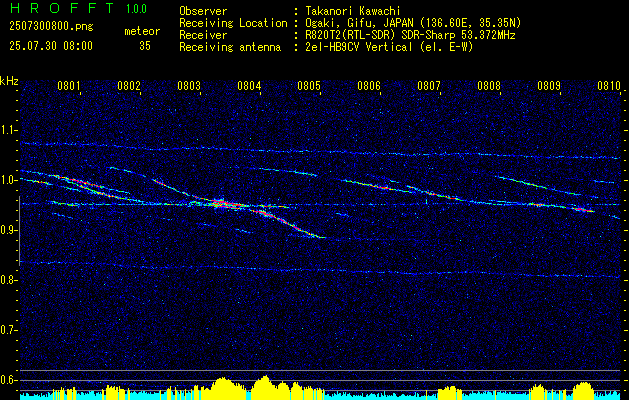Viewport: 629px width, 400px height.
Task: Click the 0803 time marker
Action: [x=189, y=85]
